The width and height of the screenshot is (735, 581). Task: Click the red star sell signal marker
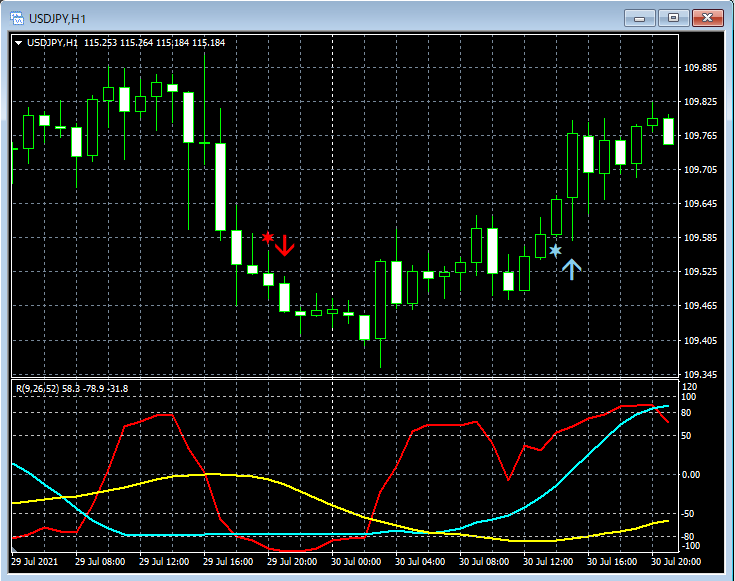click(268, 237)
